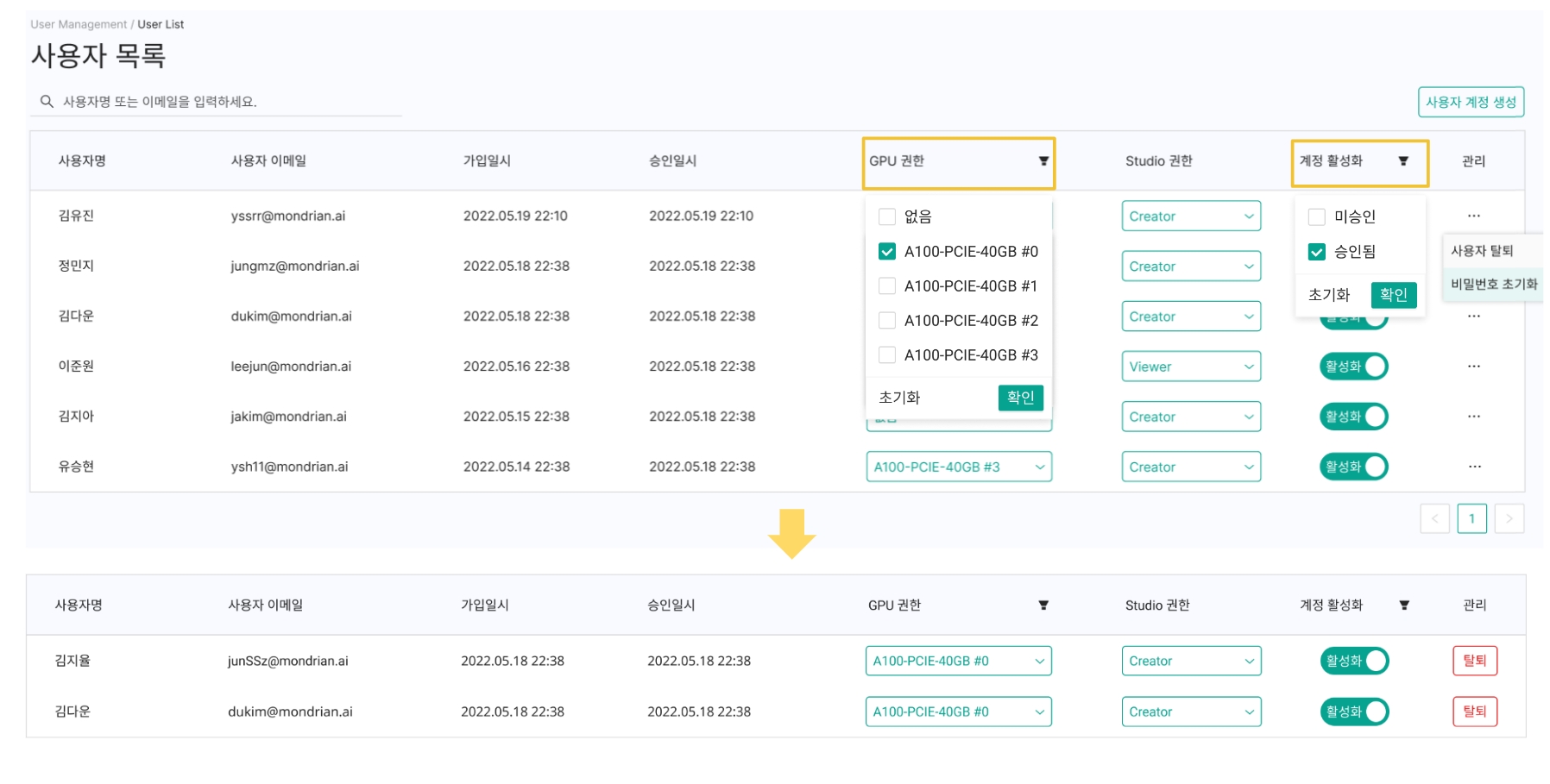Select 사용자 탈퇴 from the context menu

[x=1482, y=251]
